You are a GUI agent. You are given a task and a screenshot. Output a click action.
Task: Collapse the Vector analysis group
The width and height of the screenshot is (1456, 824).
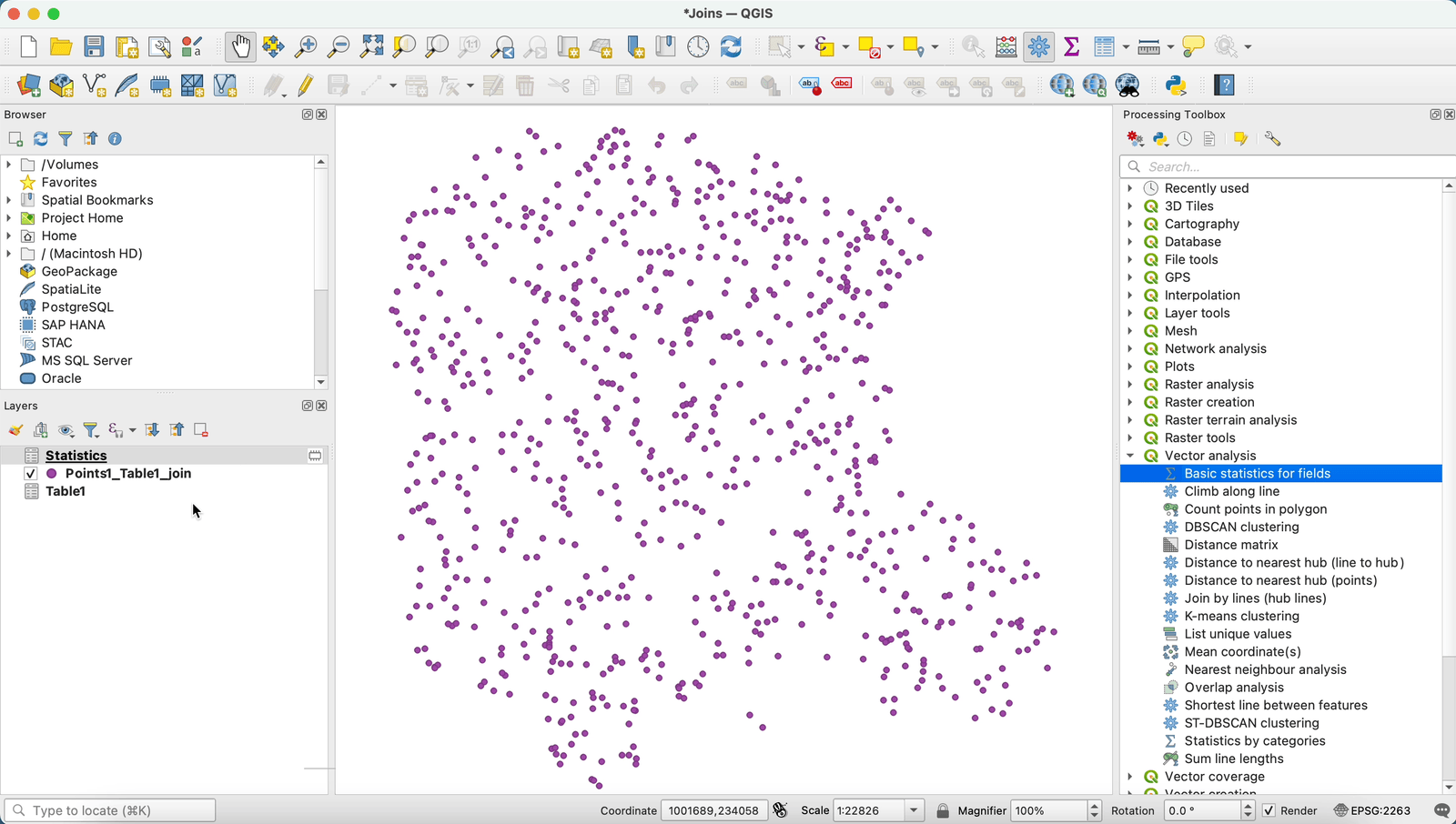pos(1130,456)
